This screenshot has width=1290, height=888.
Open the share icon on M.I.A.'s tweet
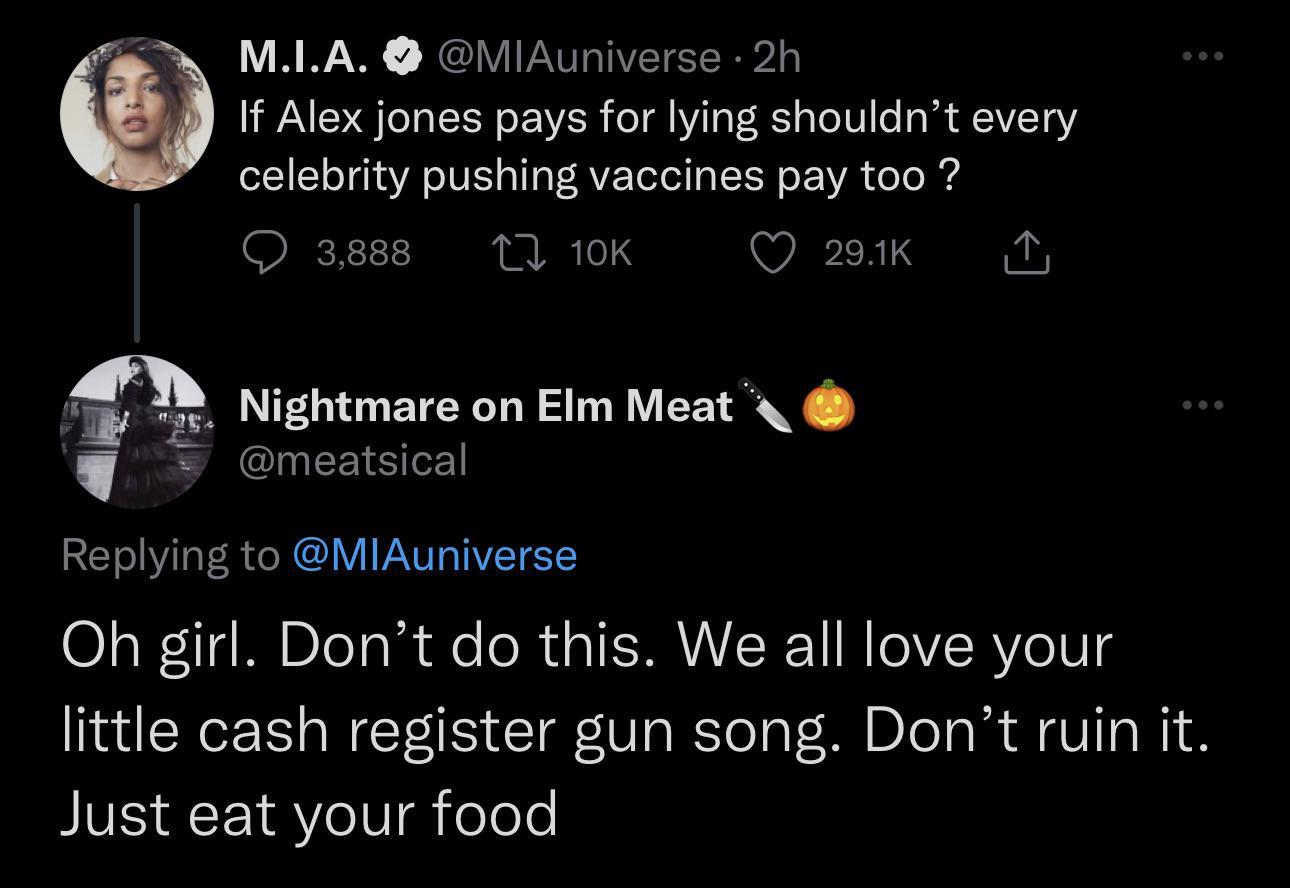1028,252
